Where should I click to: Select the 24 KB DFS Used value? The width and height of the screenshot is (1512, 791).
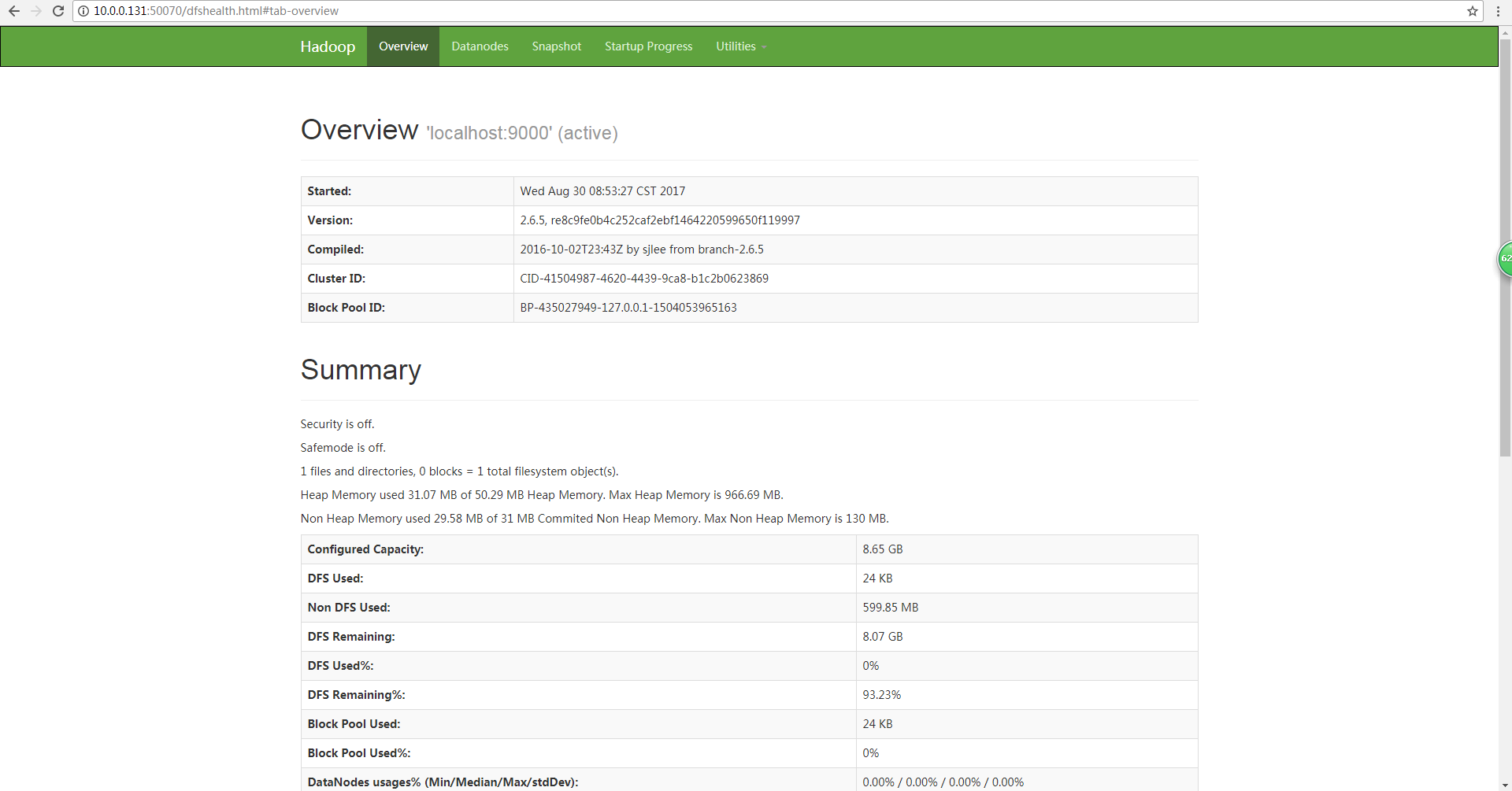tap(877, 578)
